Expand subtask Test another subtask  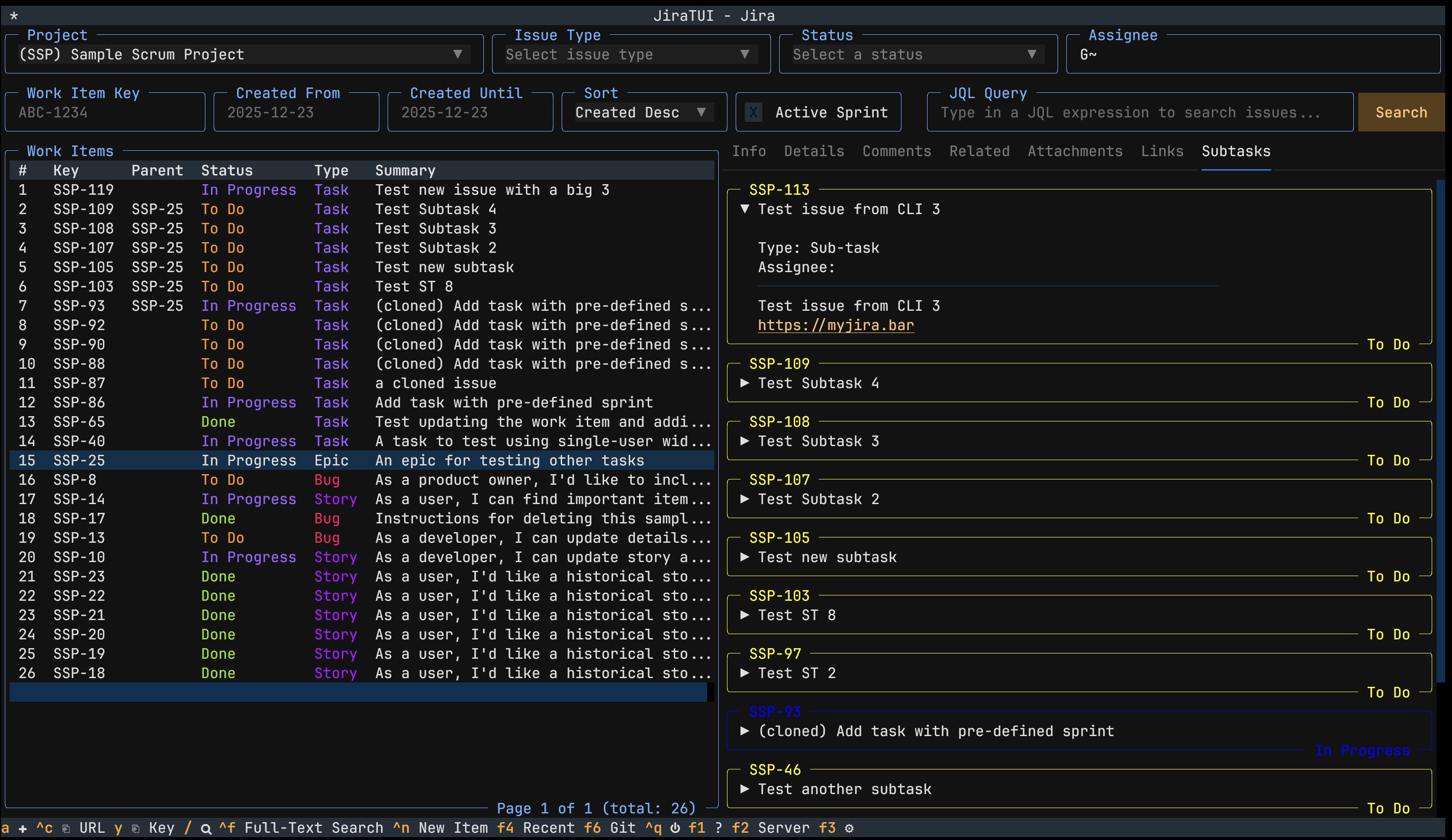pos(745,789)
